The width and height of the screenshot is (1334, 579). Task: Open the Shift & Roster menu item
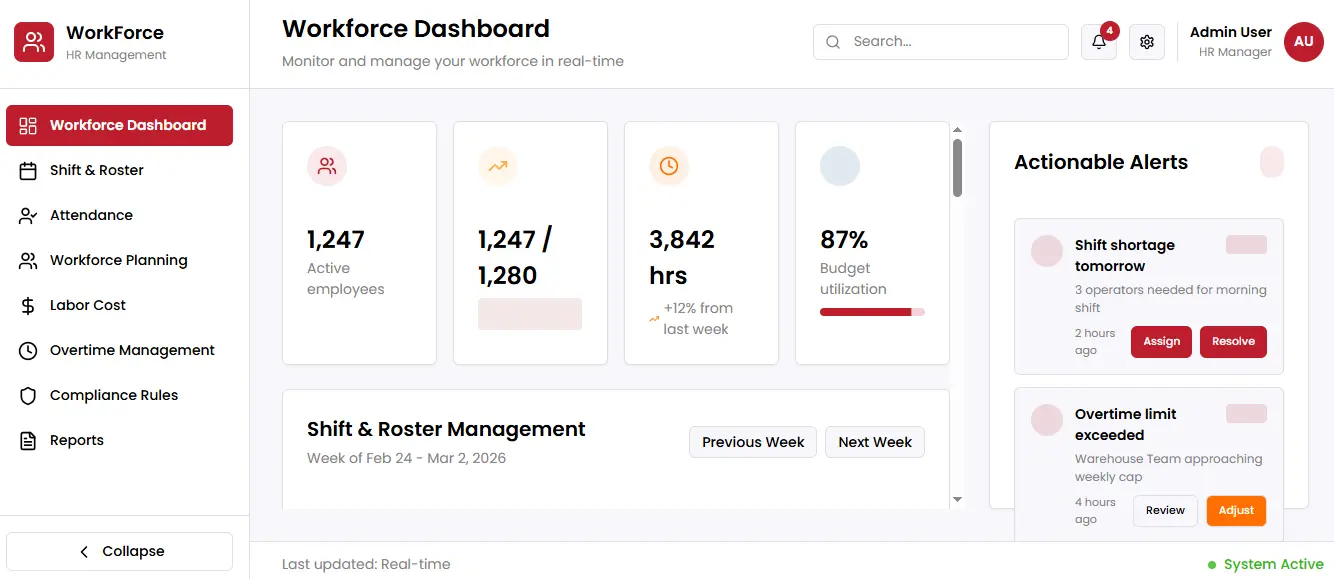click(x=96, y=170)
